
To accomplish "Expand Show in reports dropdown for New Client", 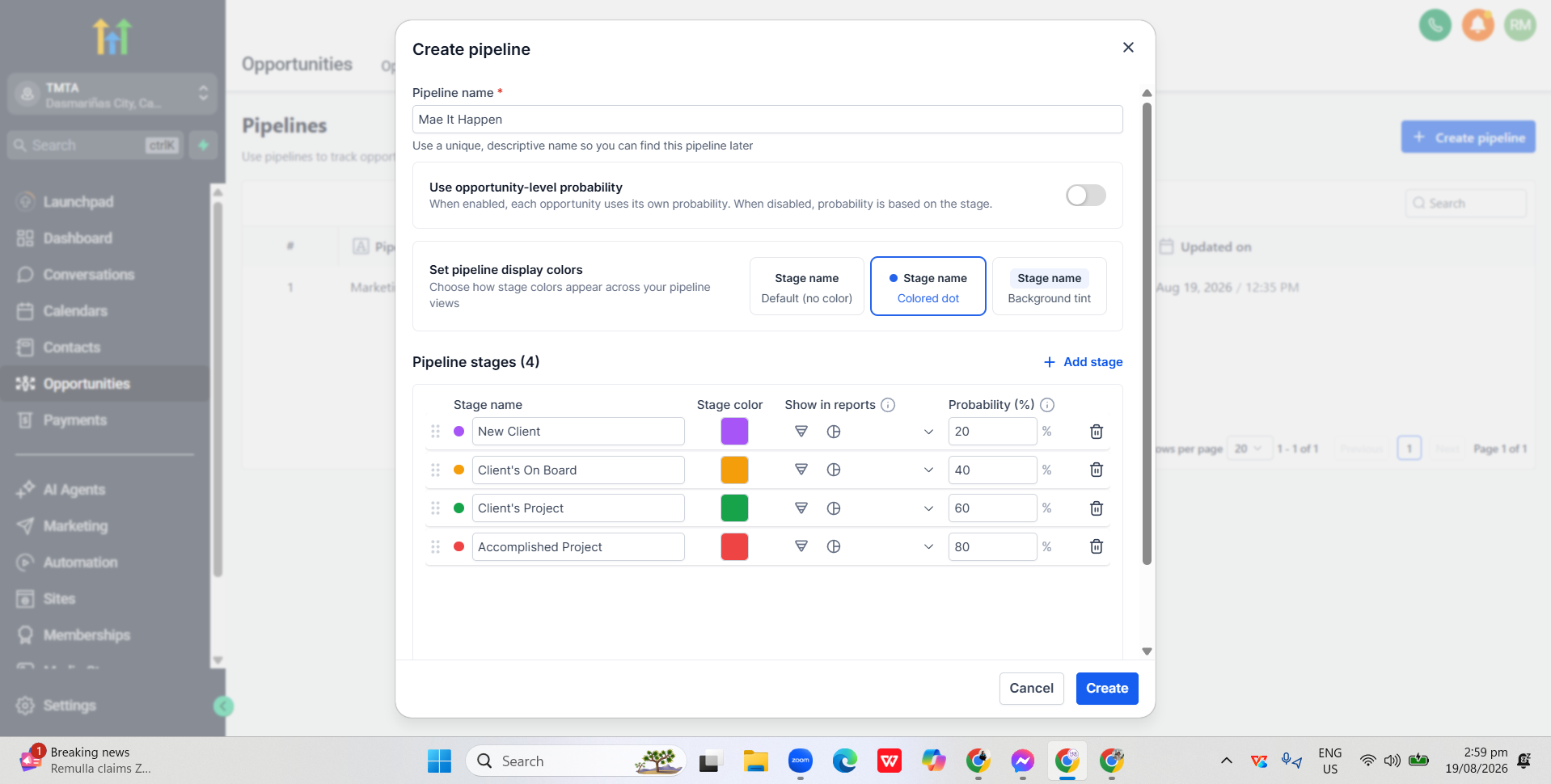I will click(x=928, y=432).
